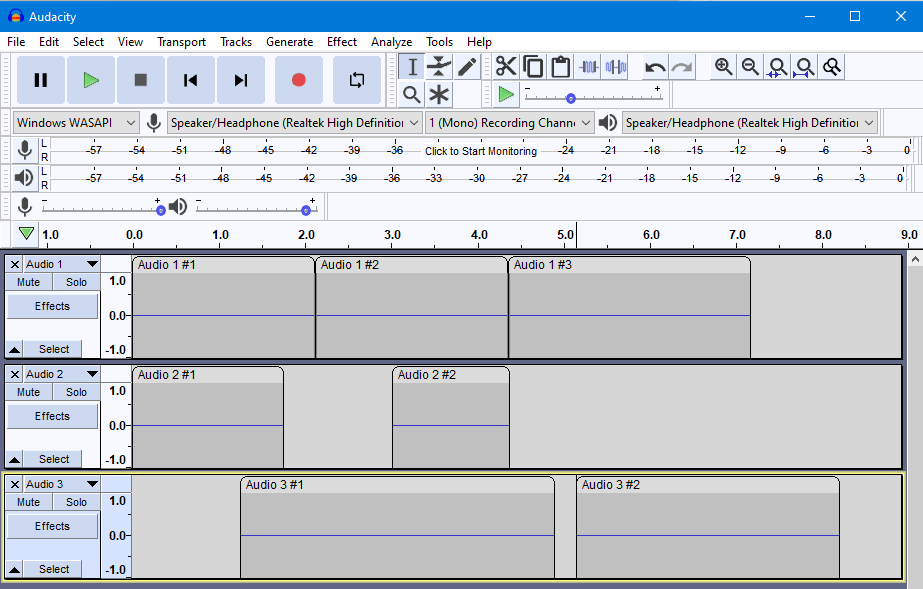This screenshot has height=589, width=923.
Task: Open Effects for Audio 2 track
Action: click(x=52, y=417)
